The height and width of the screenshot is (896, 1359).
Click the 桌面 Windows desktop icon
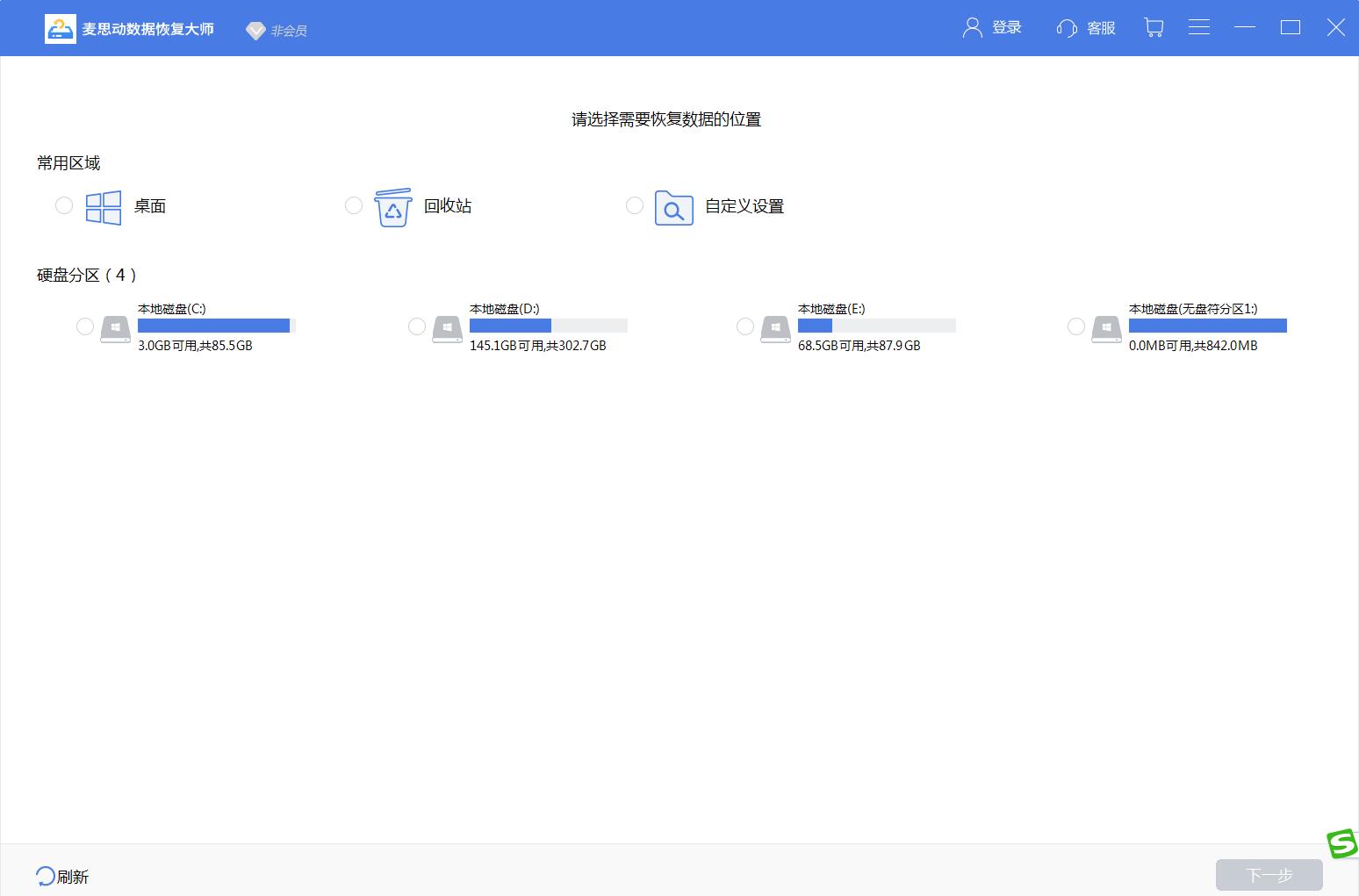[104, 207]
